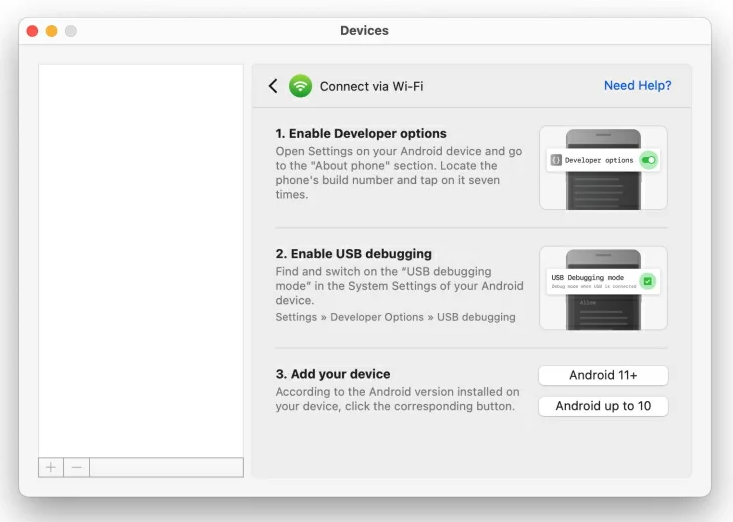Choose the Android 11+ button
The height and width of the screenshot is (522, 733).
603,375
